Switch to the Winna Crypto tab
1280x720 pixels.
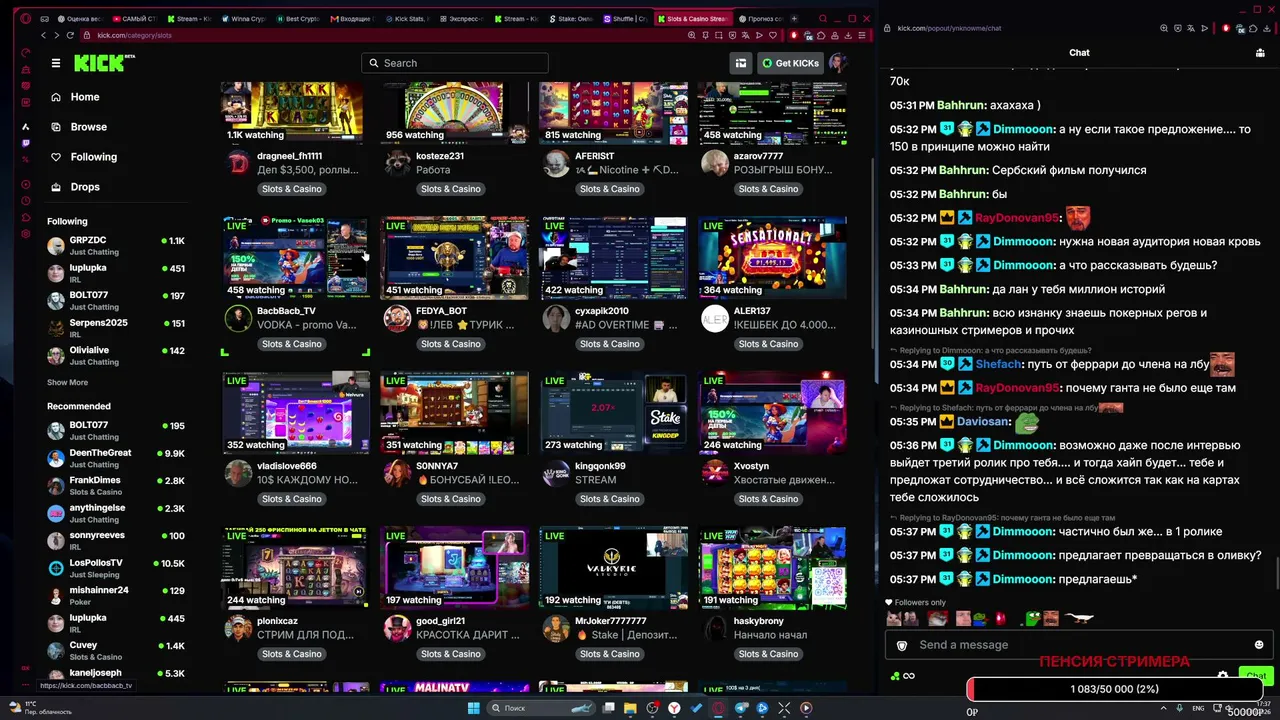[x=244, y=18]
